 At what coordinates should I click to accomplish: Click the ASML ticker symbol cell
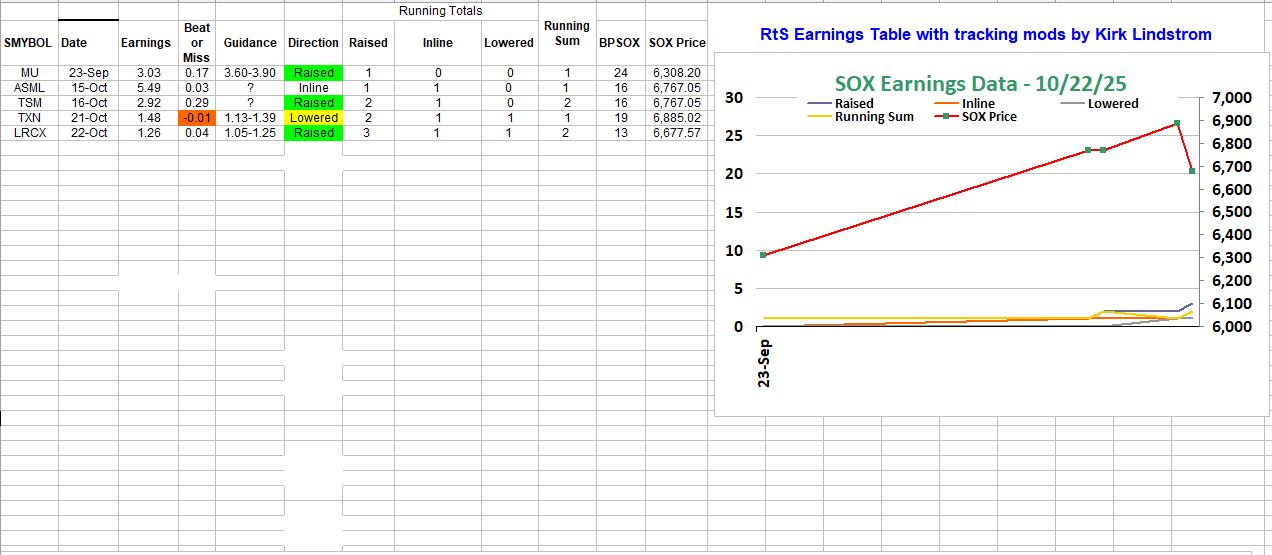coord(28,88)
